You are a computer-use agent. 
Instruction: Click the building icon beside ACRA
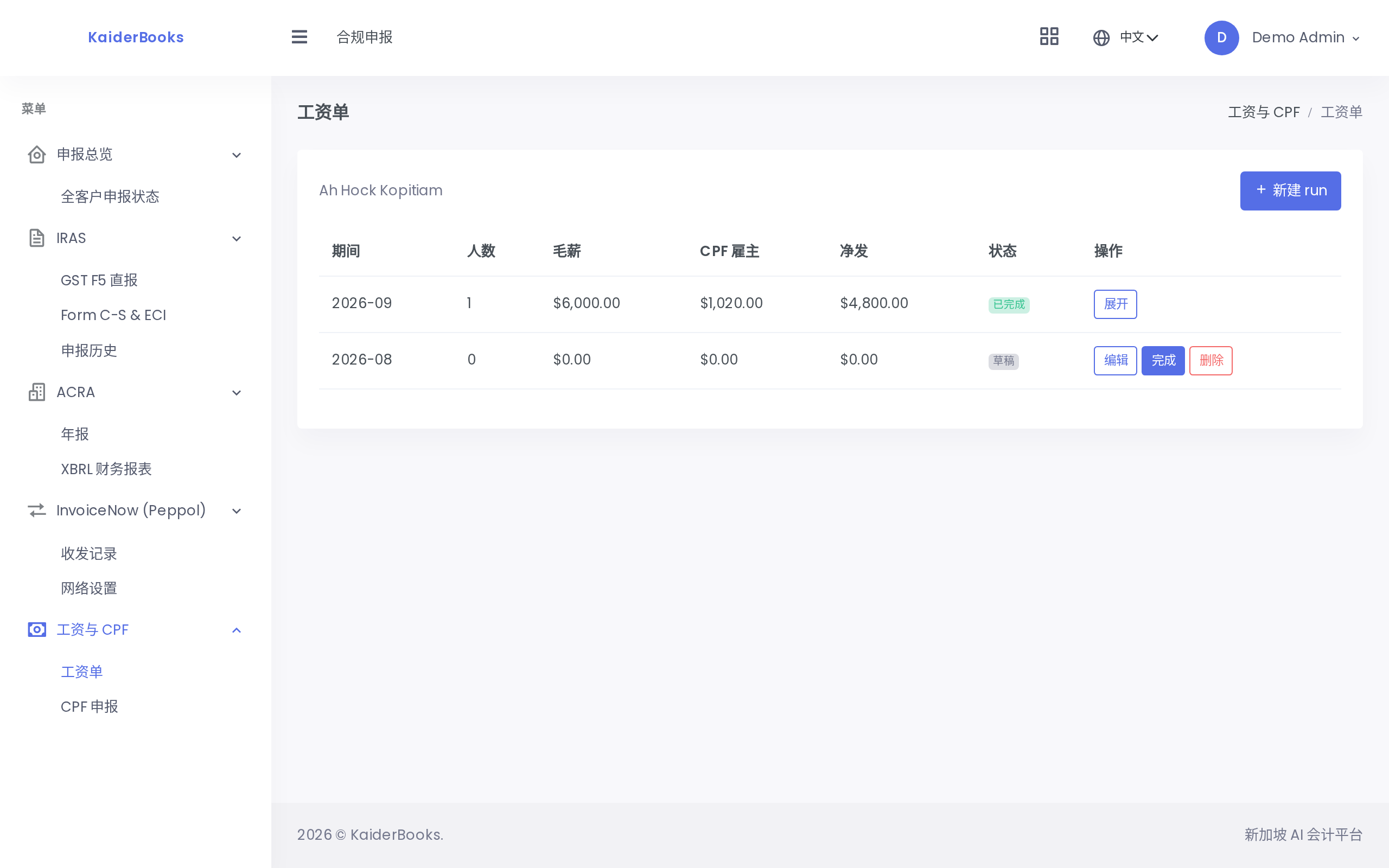tap(37, 392)
